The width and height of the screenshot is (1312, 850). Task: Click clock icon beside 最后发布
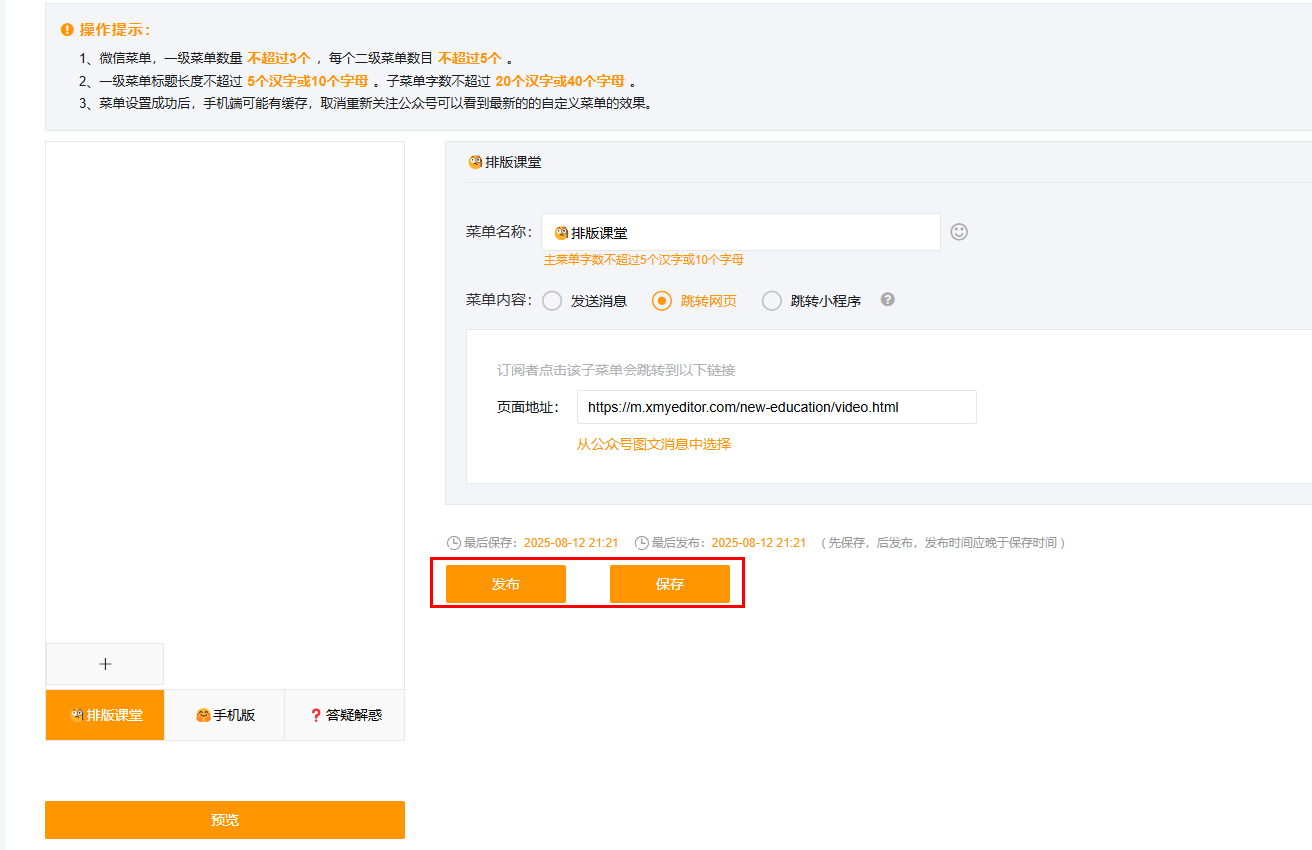click(x=642, y=543)
